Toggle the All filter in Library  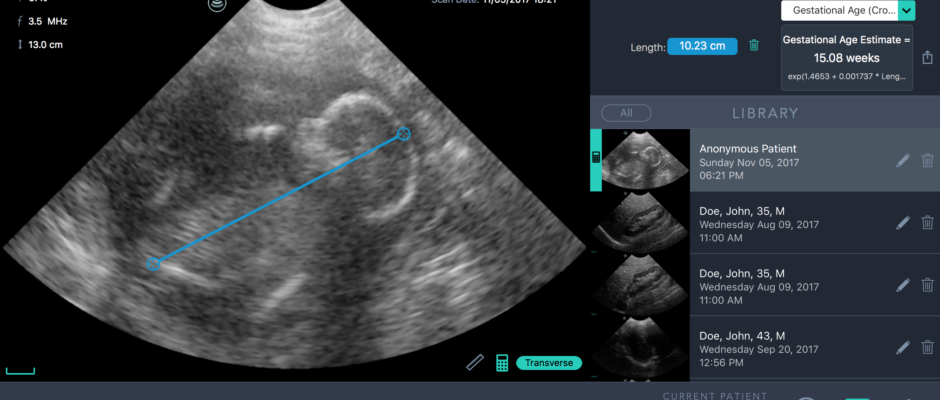(x=626, y=113)
